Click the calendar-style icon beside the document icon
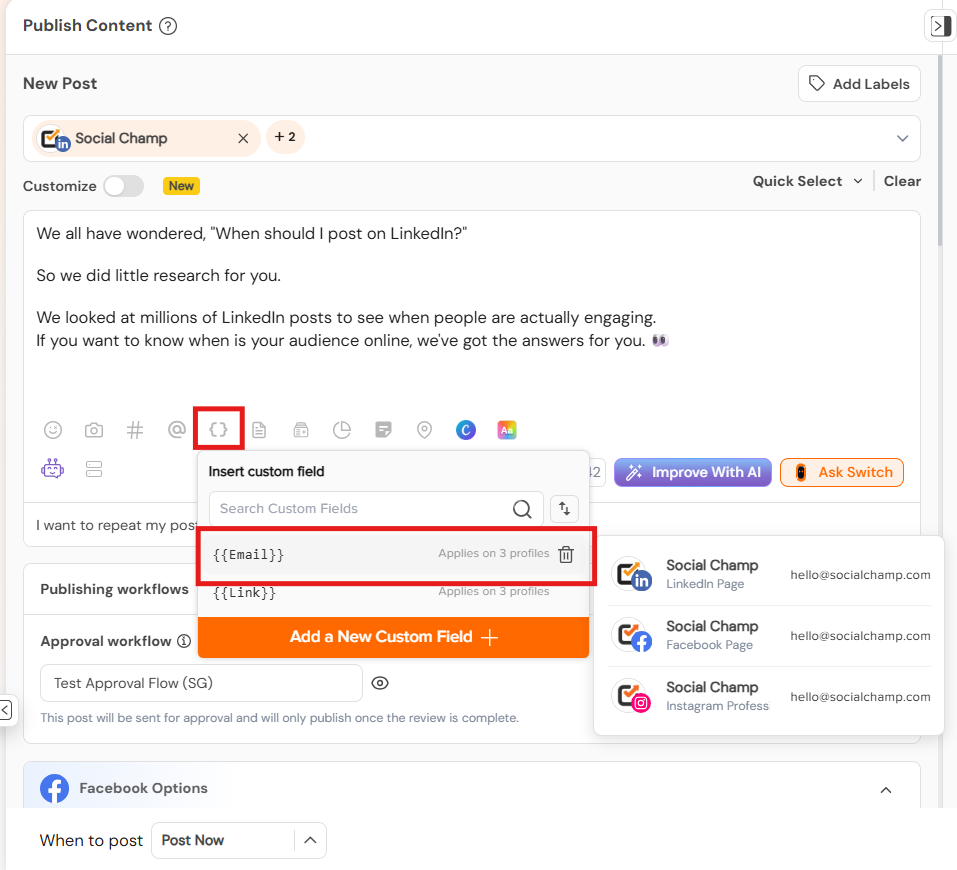 pyautogui.click(x=301, y=430)
